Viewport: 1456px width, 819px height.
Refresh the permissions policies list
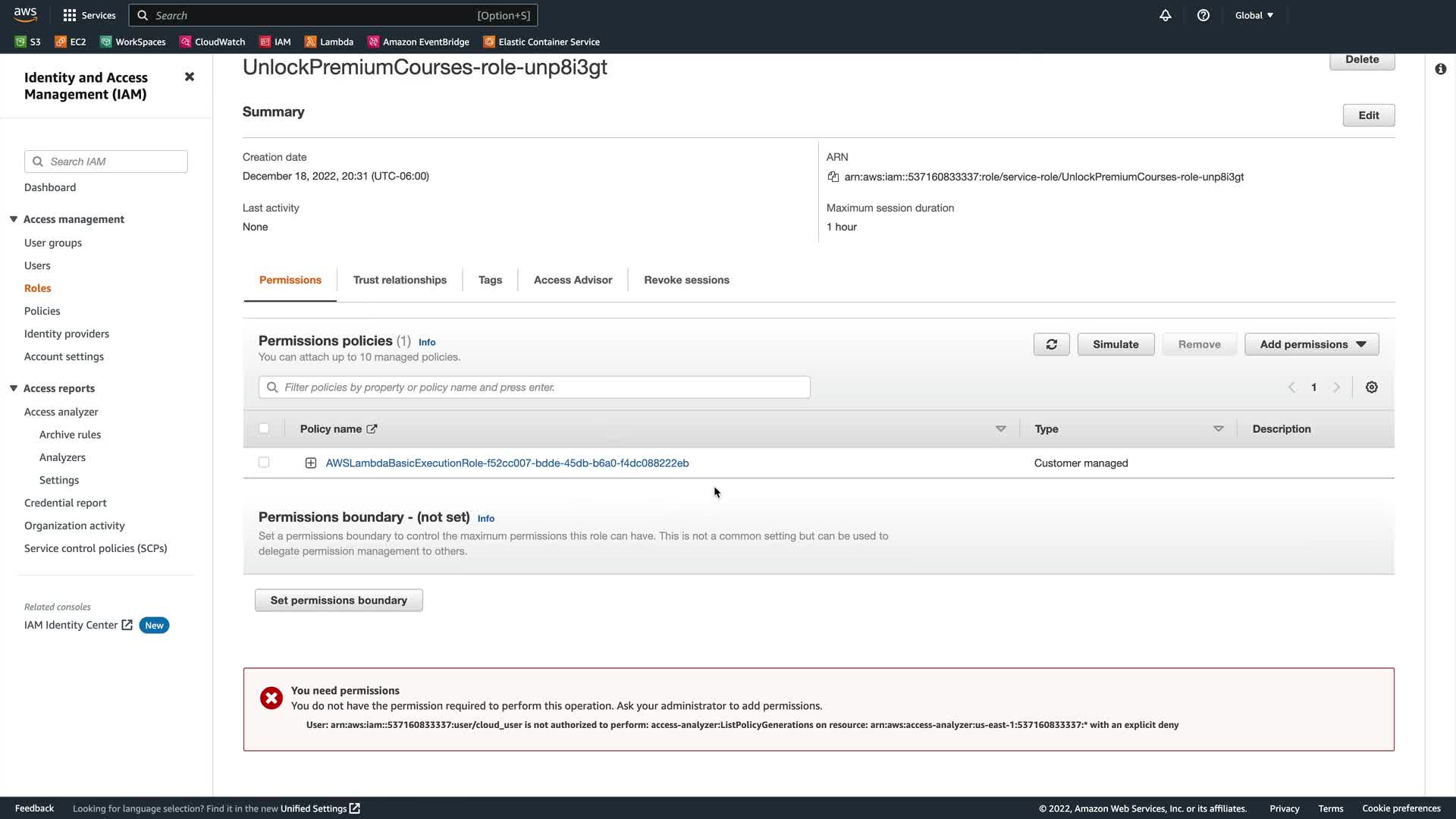coord(1051,344)
